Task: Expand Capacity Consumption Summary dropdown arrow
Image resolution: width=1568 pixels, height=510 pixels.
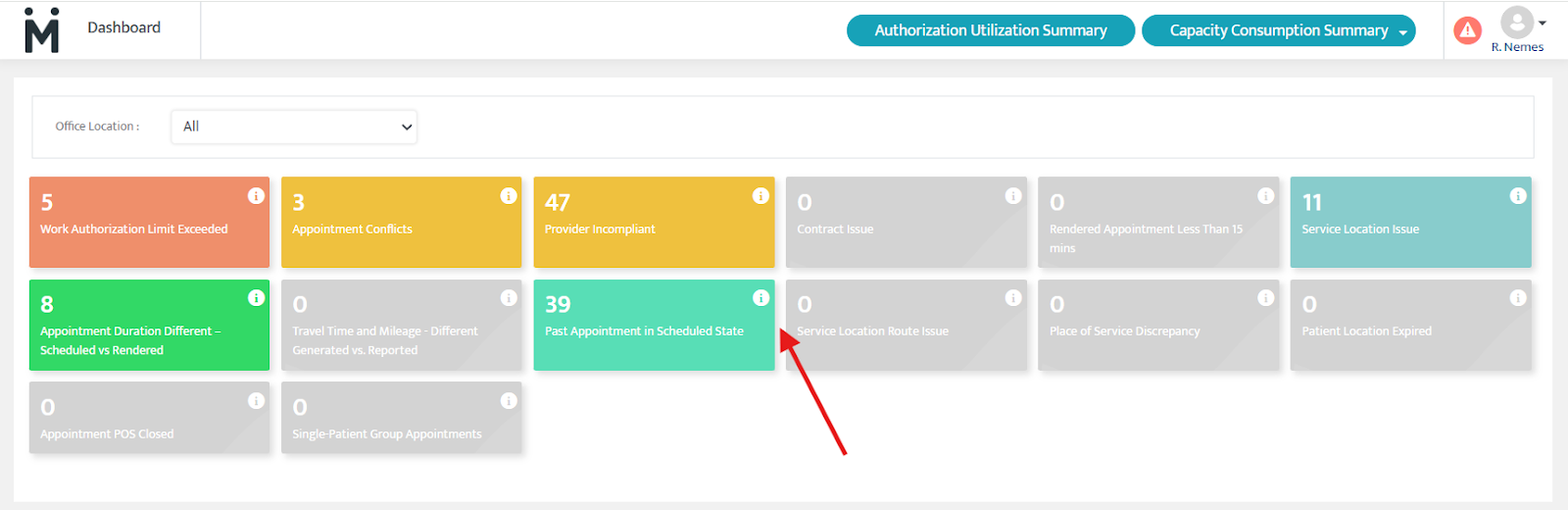Action: pos(1402,32)
